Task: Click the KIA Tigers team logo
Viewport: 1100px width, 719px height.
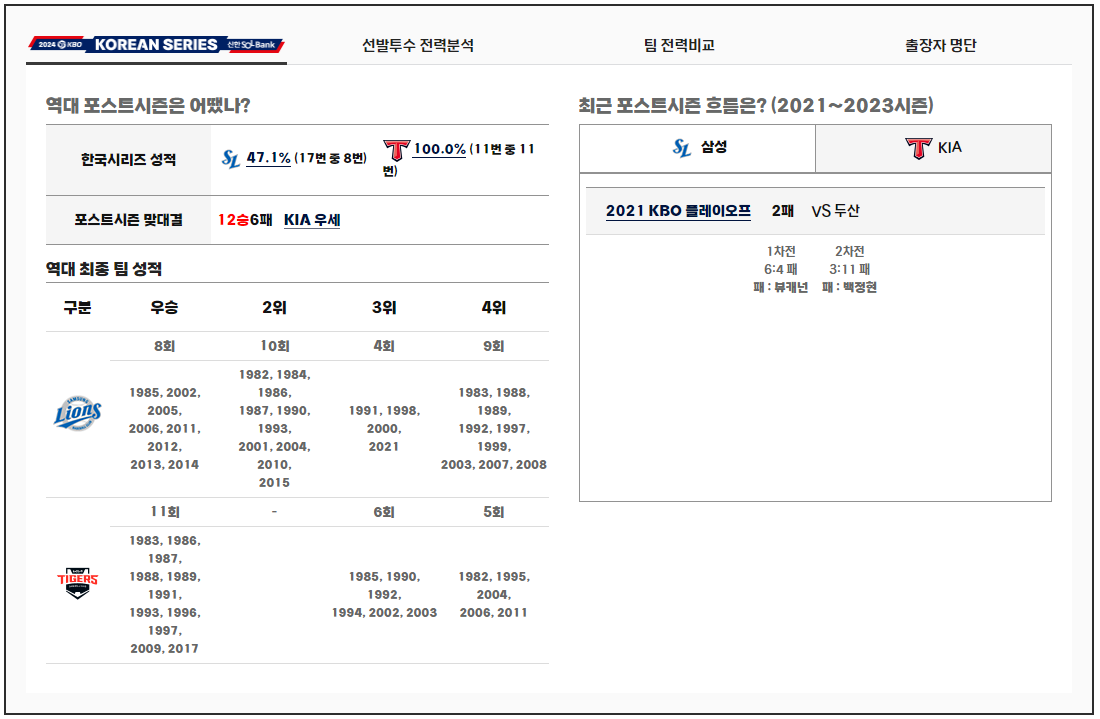Action: 77,582
